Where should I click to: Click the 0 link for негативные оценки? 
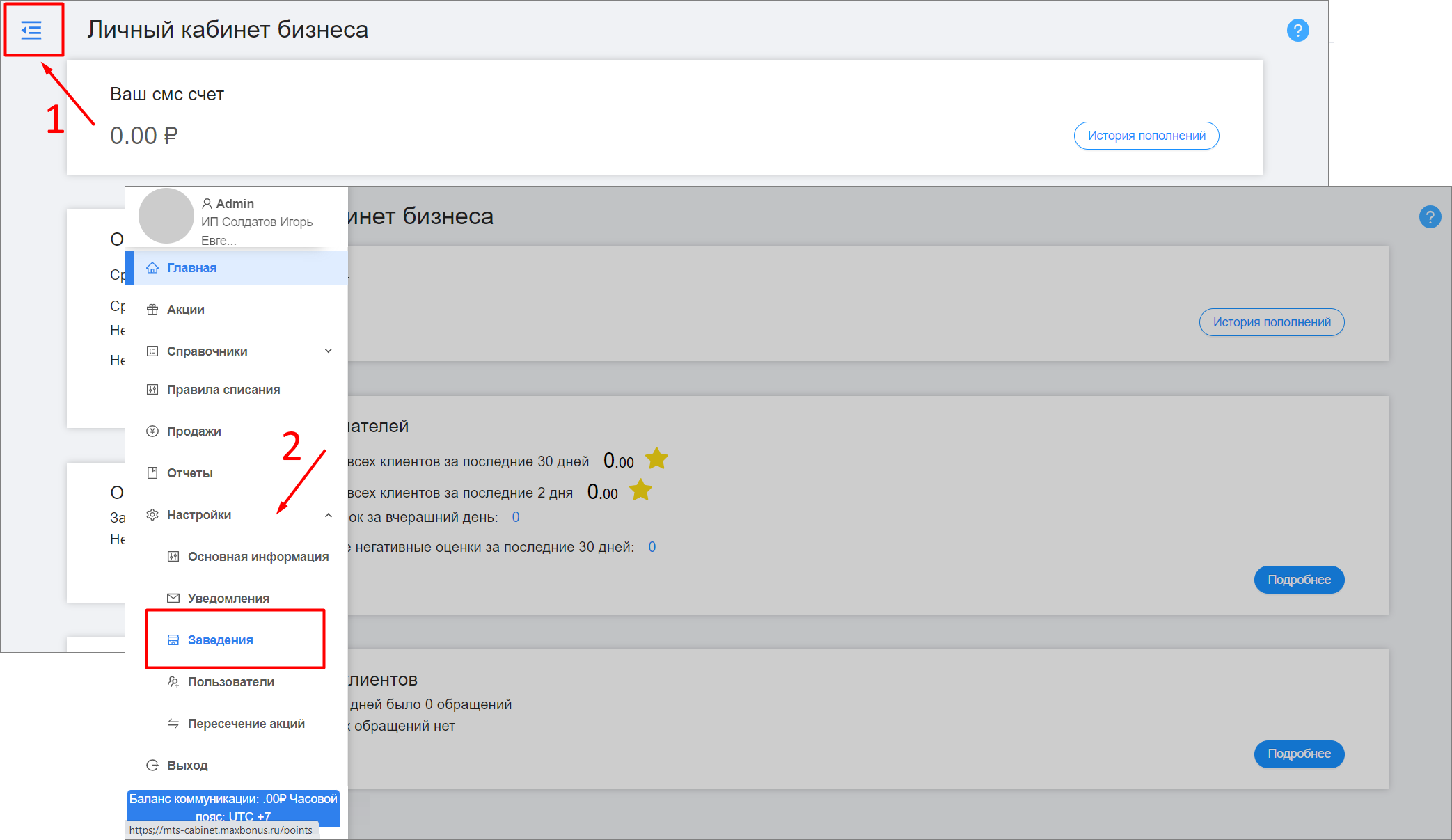click(x=652, y=547)
